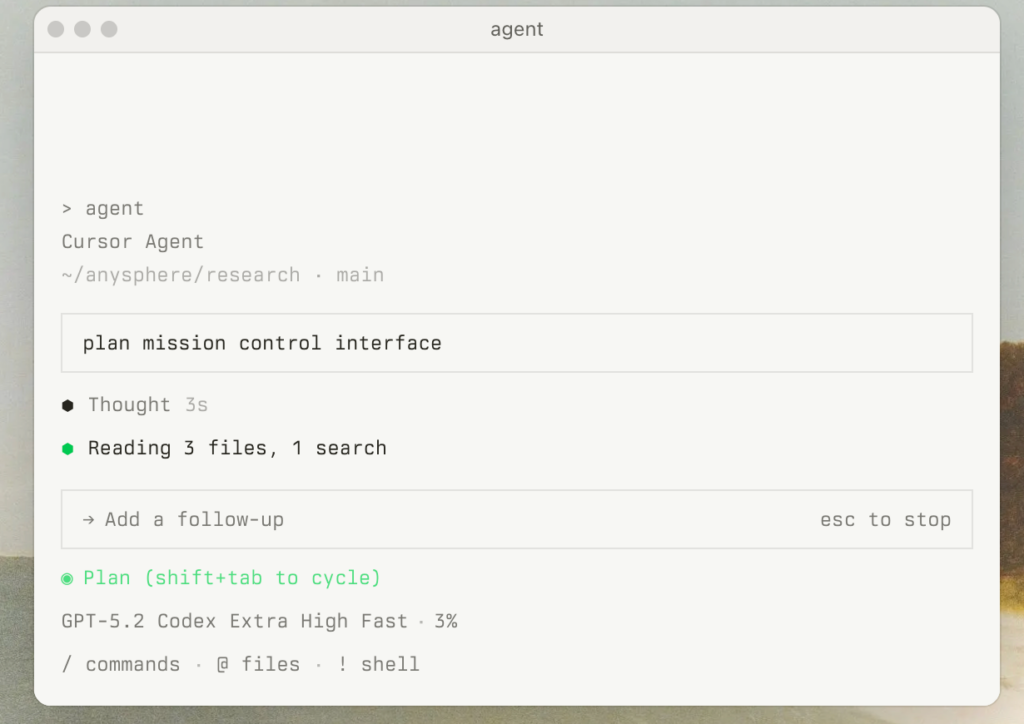Click the > prompt icon before agent
The height and width of the screenshot is (724, 1024).
coord(66,208)
